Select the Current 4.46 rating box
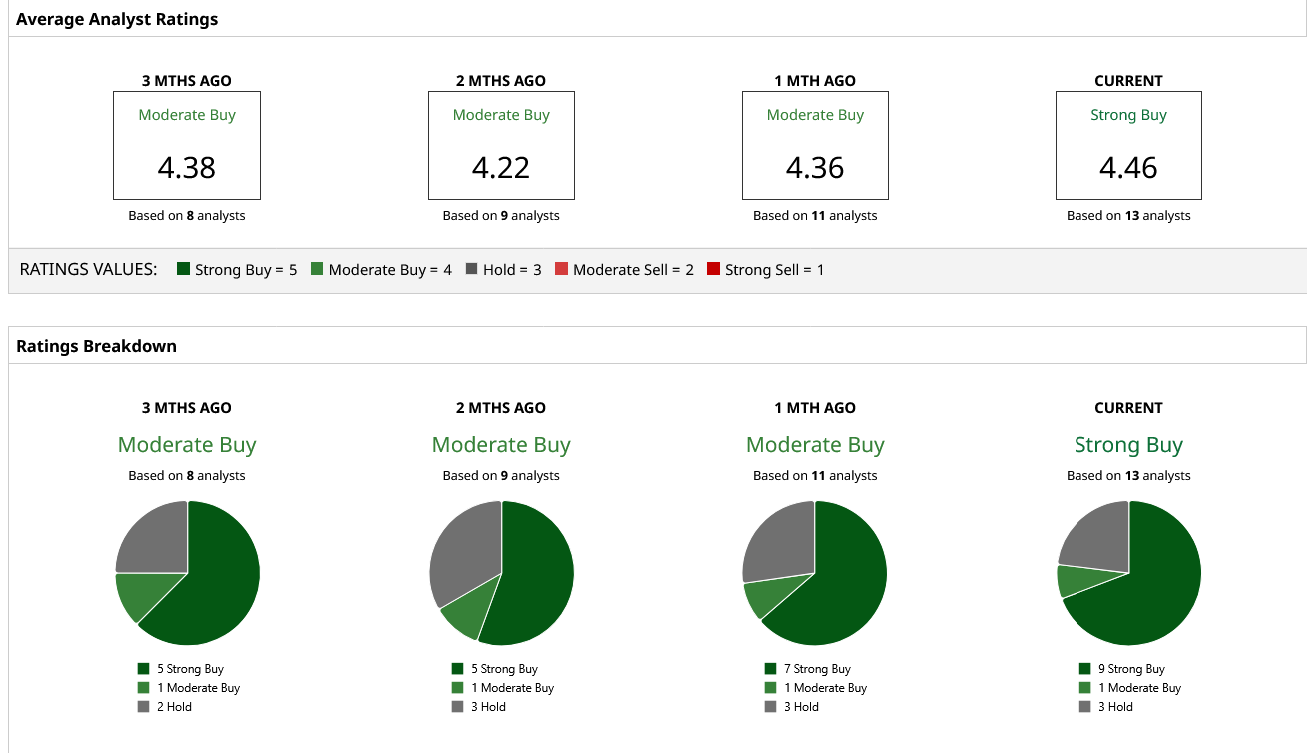1308x753 pixels. pos(1128,146)
